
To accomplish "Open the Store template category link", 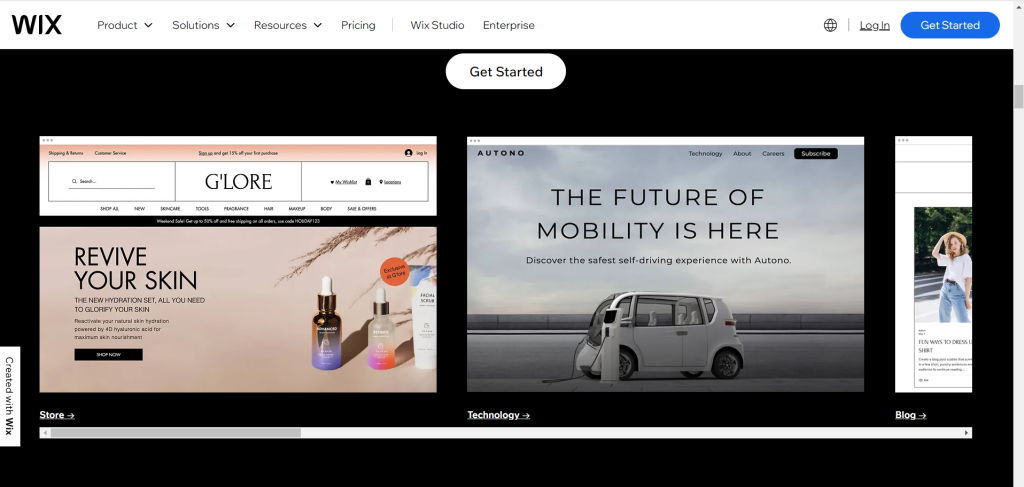I will tap(57, 415).
